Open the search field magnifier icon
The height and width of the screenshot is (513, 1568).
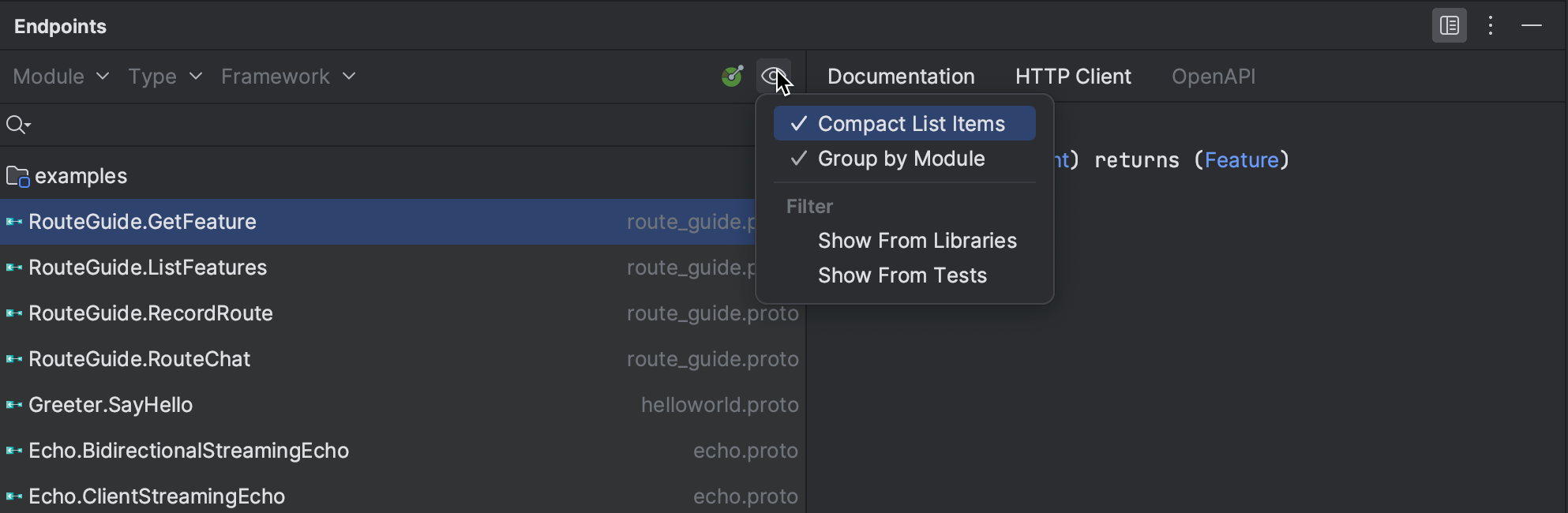click(x=17, y=125)
